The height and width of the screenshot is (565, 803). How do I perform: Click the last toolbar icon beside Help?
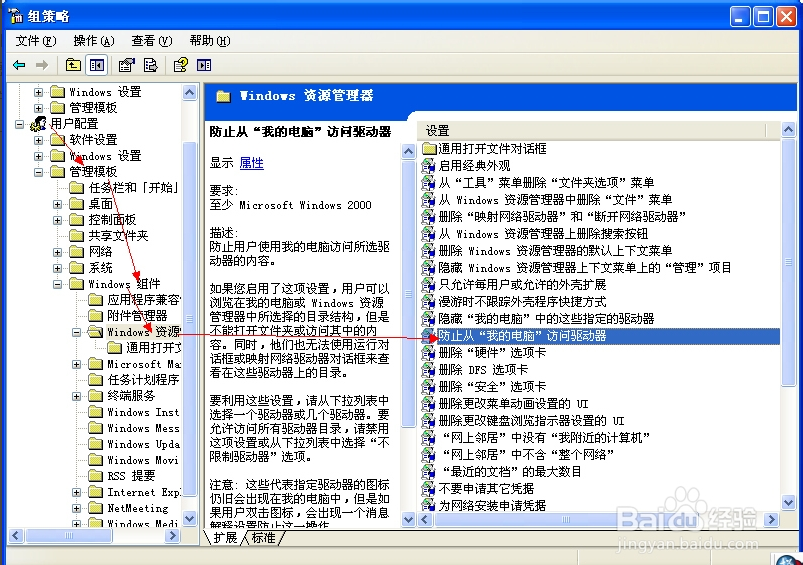[204, 65]
